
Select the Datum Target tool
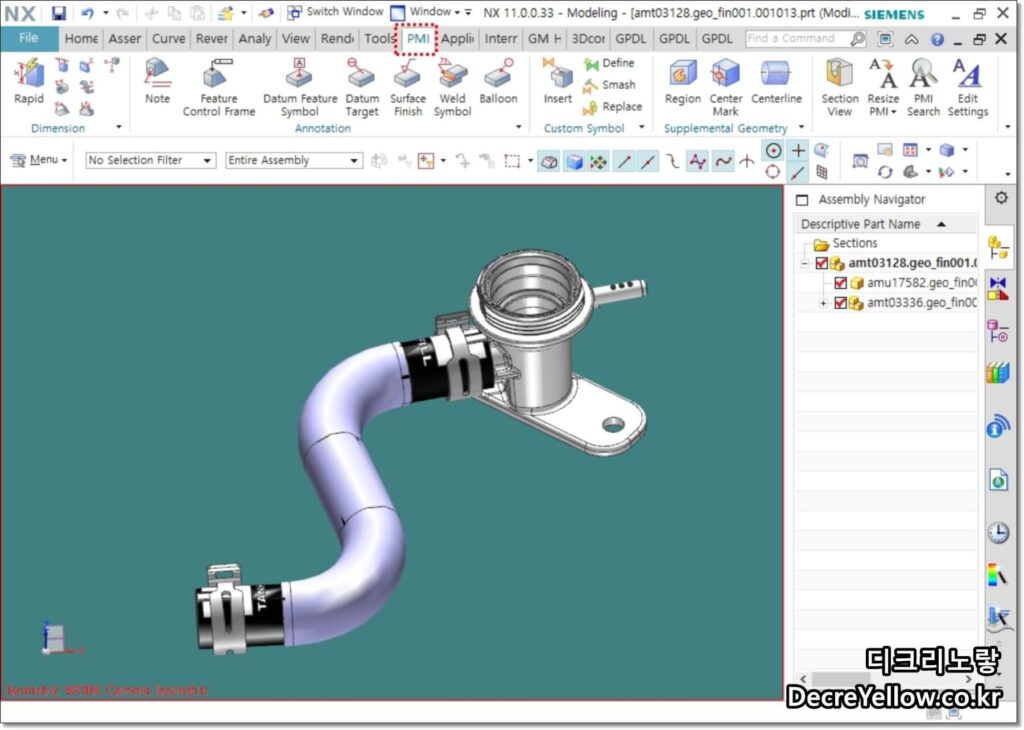click(362, 87)
